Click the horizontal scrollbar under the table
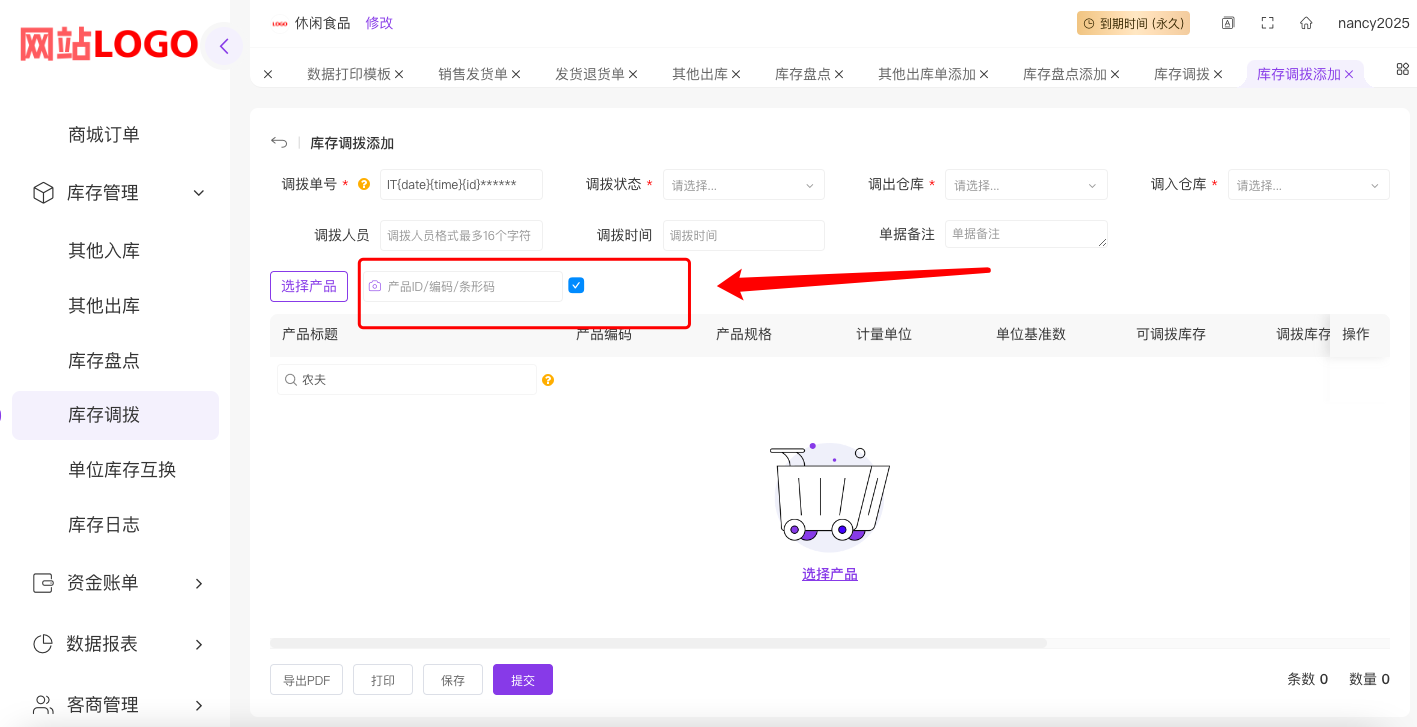Viewport: 1417px width, 727px height. coord(658,643)
